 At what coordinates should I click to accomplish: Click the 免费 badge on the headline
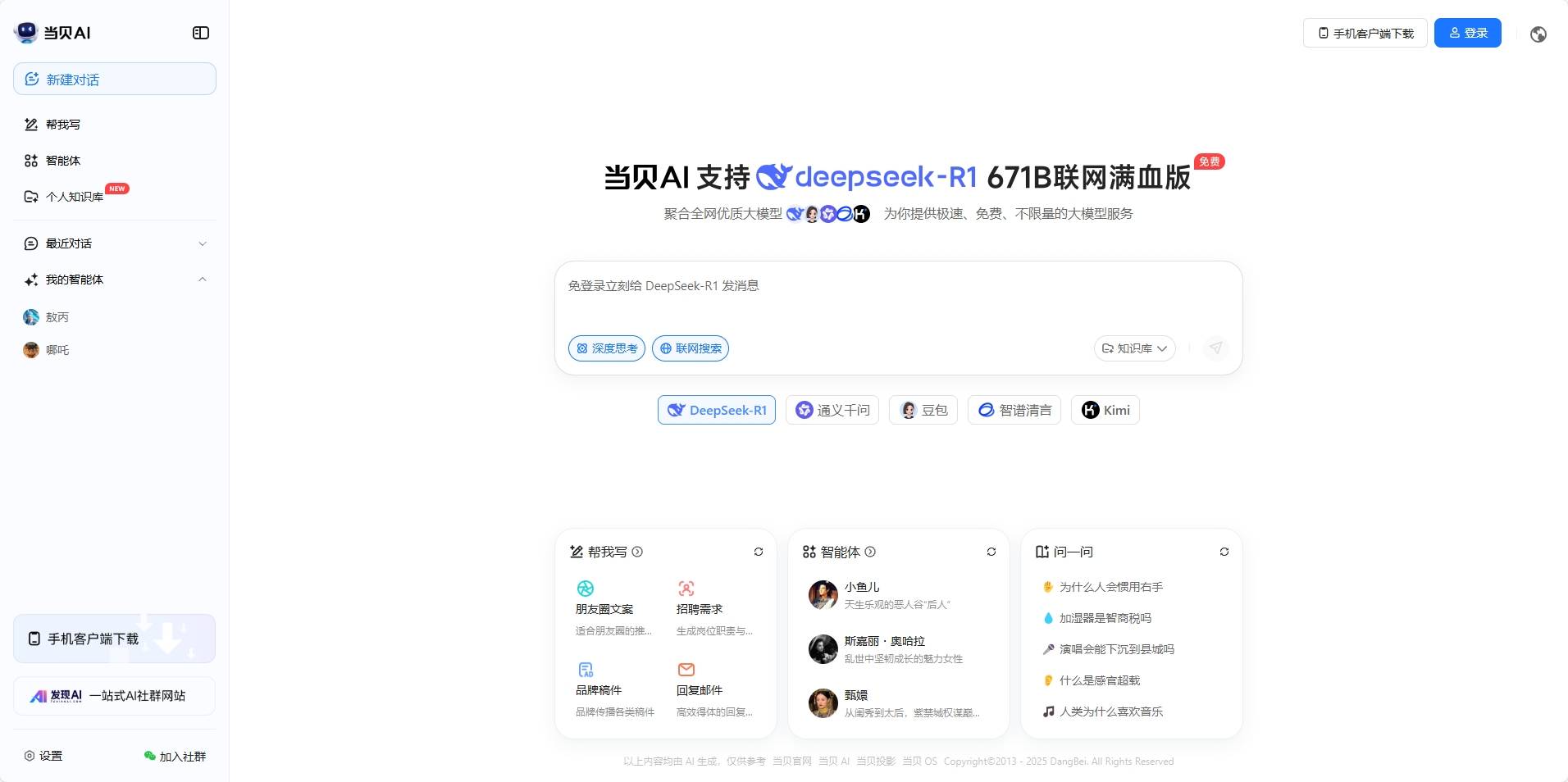(x=1209, y=161)
